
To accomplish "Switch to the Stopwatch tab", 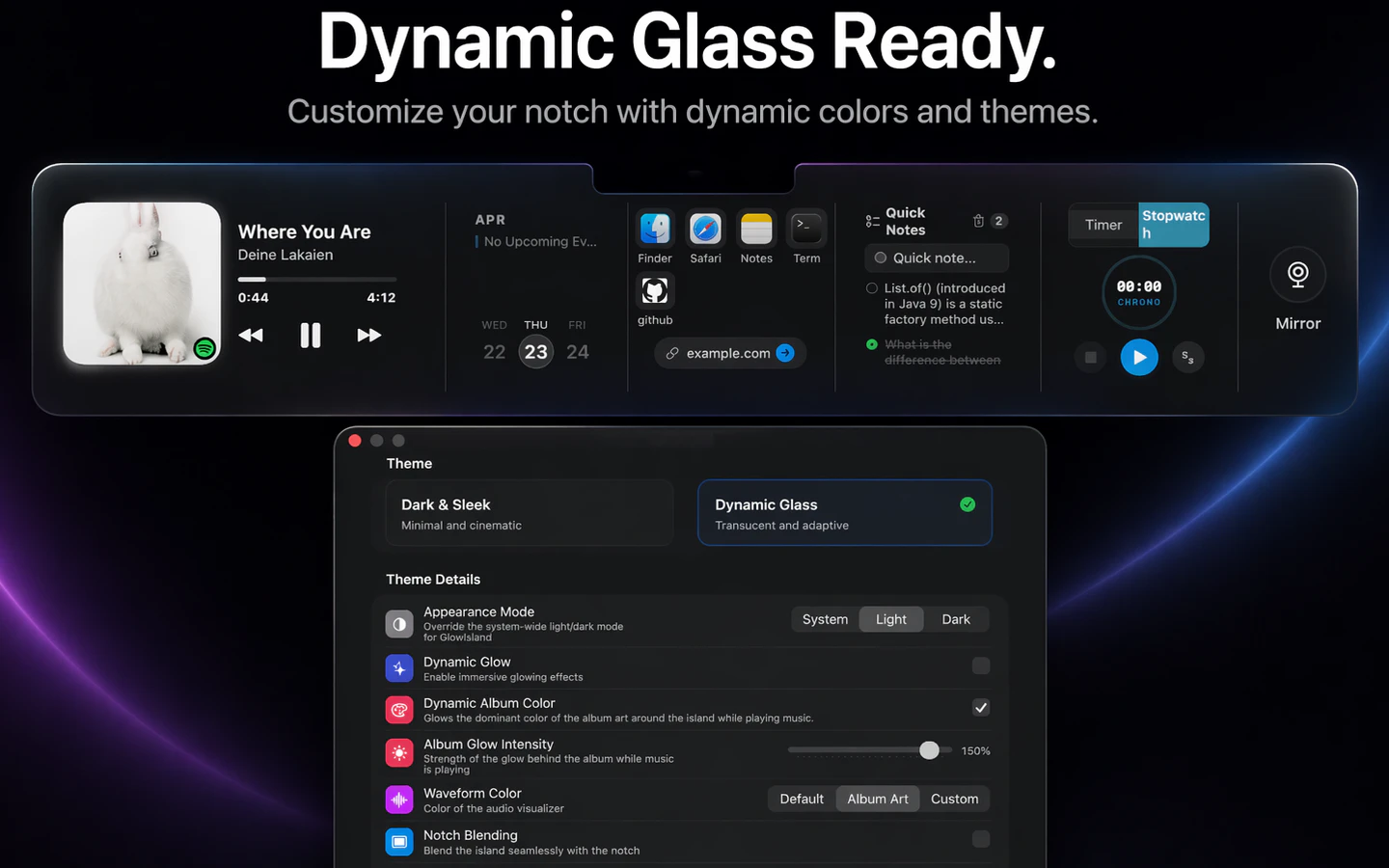I will [x=1174, y=225].
